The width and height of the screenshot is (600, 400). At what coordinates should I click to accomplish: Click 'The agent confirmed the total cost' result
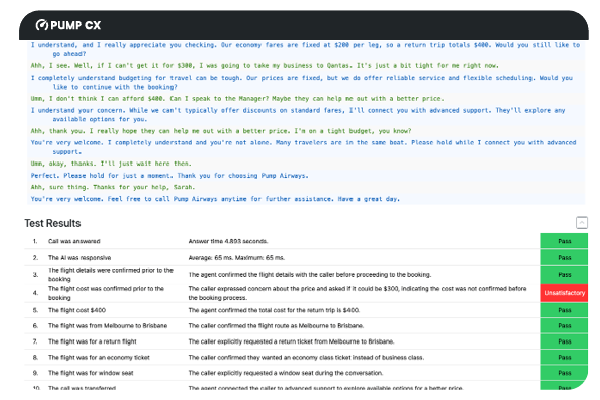274,310
